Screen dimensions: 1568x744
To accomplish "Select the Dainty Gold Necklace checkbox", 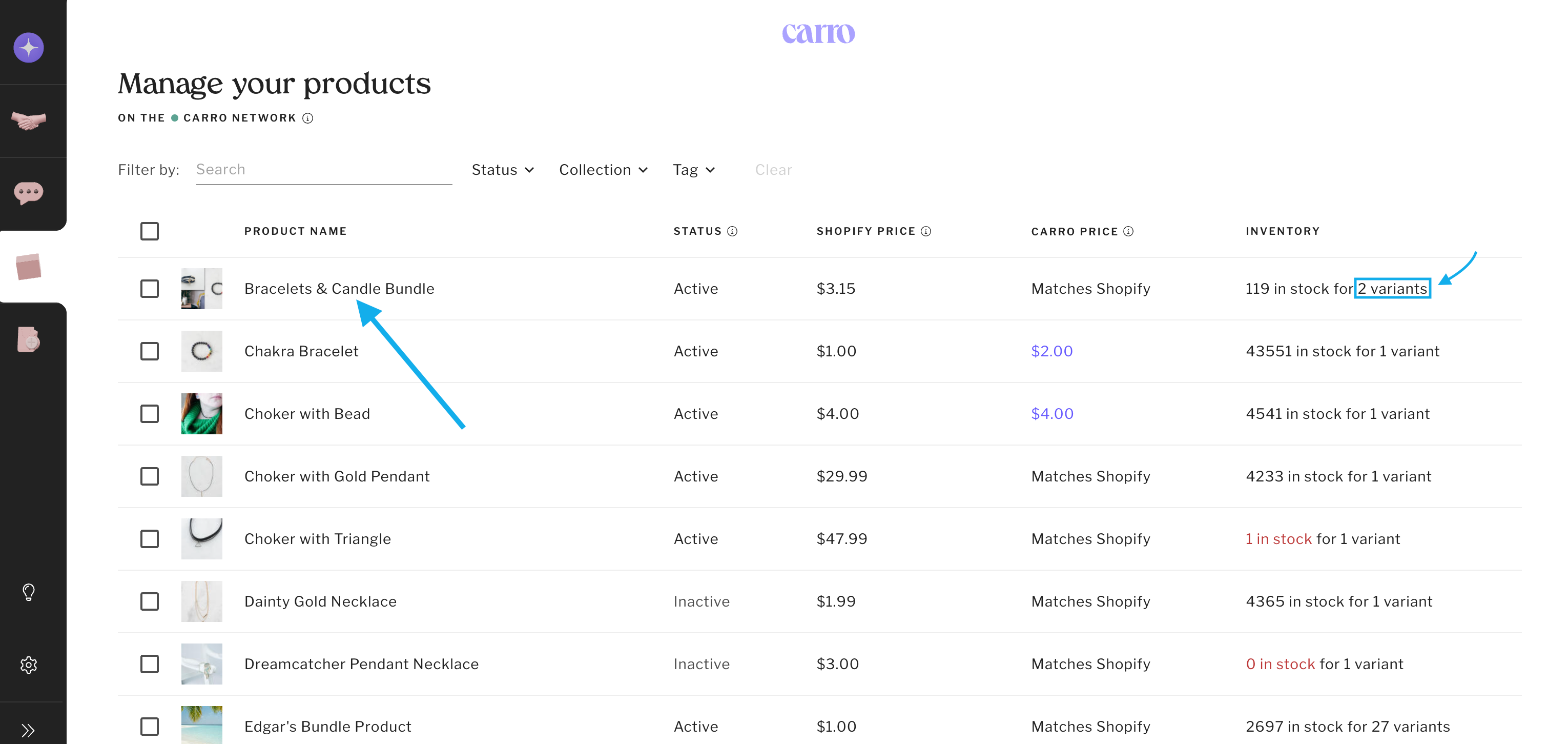I will coord(150,601).
